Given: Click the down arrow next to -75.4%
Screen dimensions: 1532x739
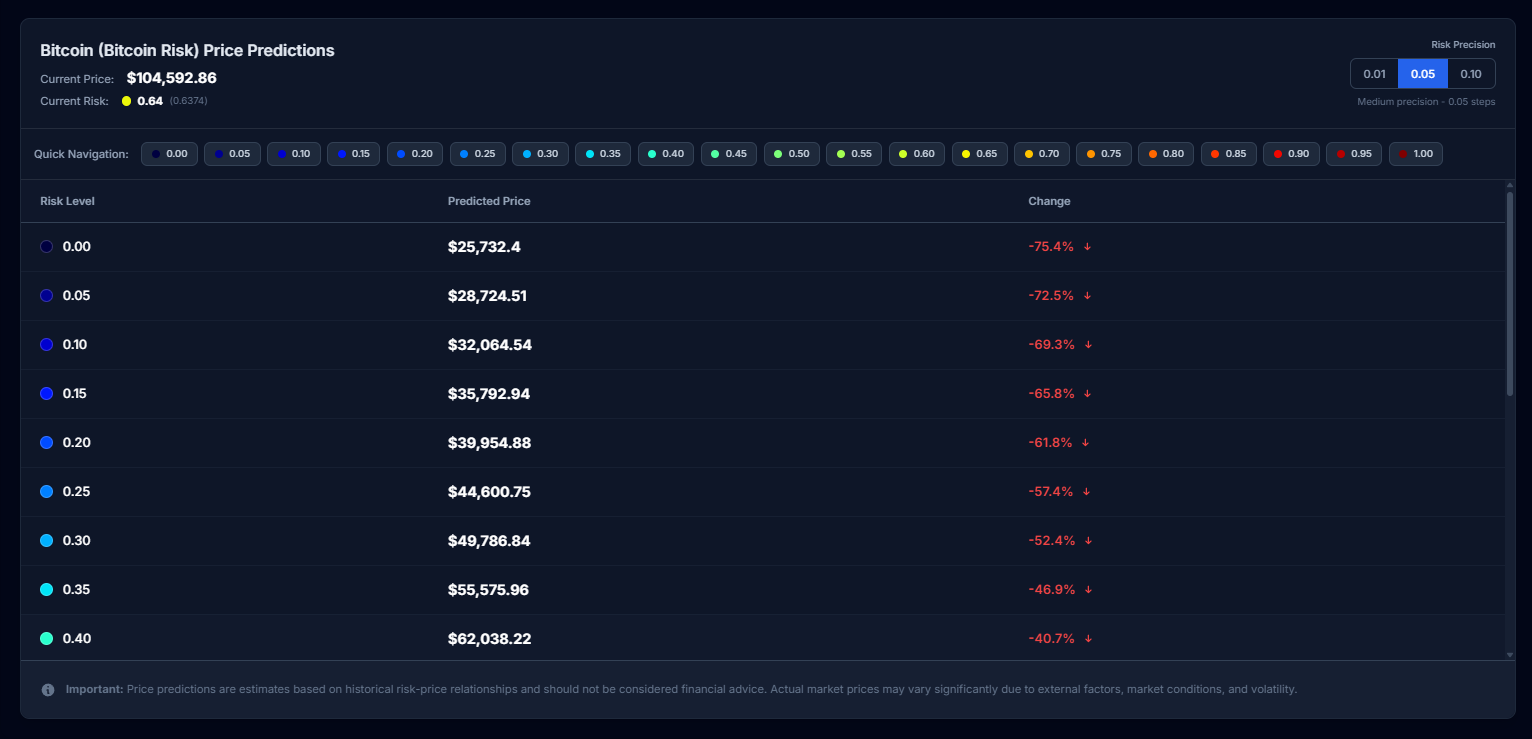Looking at the screenshot, I should pyautogui.click(x=1087, y=247).
